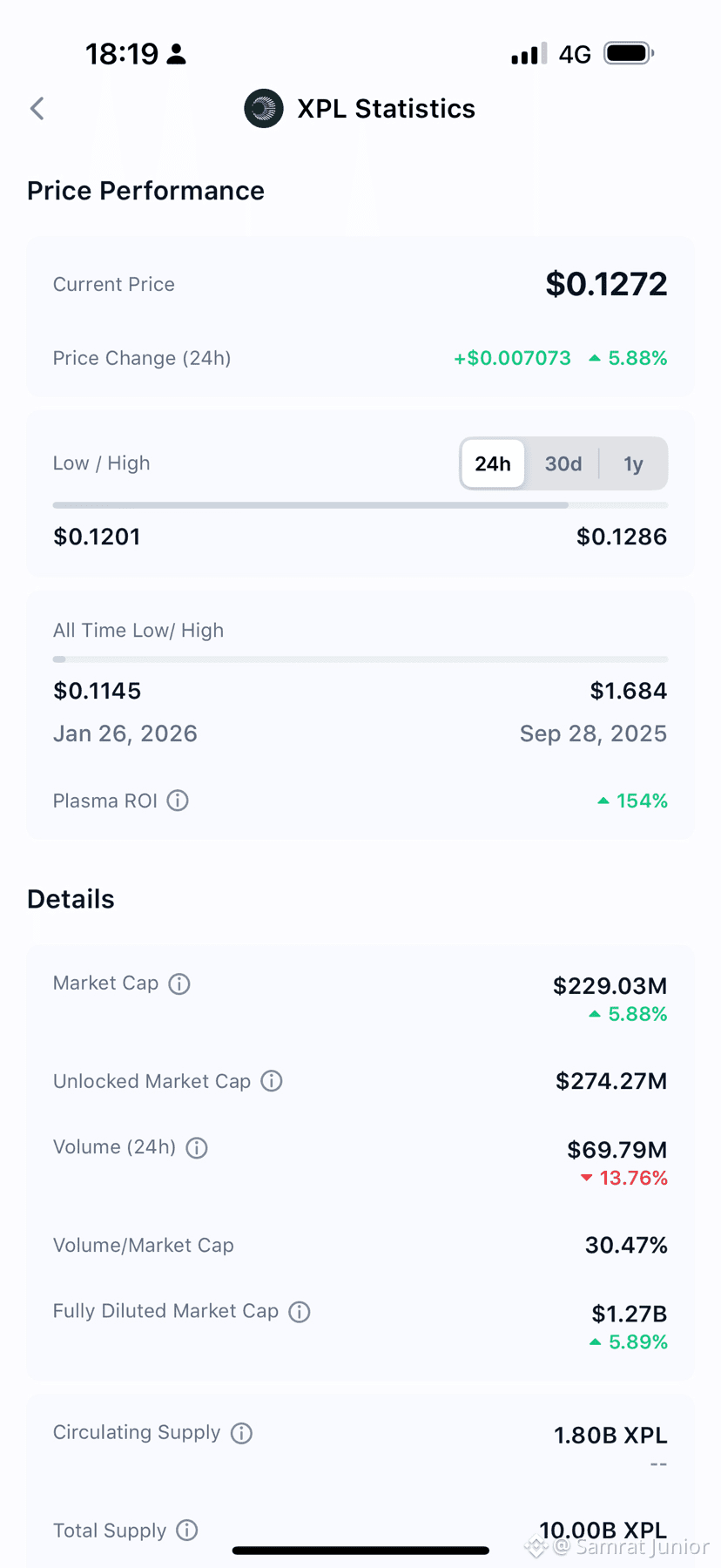The height and width of the screenshot is (1568, 721).
Task: Open Volume (24h) info icon
Action: 197,1147
